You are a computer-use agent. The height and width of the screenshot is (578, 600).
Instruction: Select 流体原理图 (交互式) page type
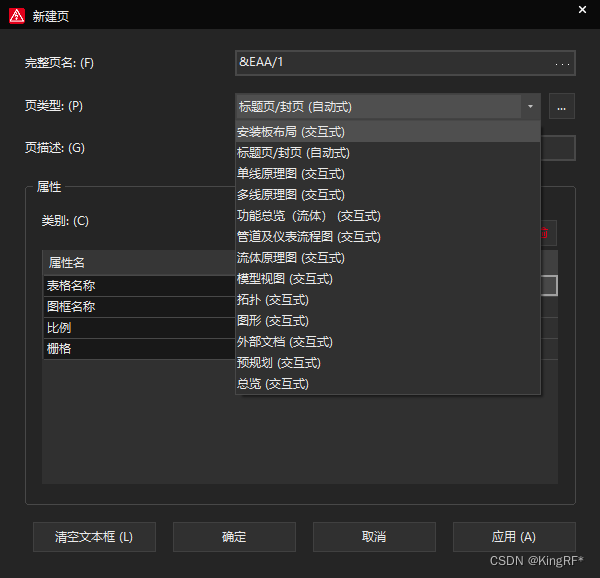290,258
